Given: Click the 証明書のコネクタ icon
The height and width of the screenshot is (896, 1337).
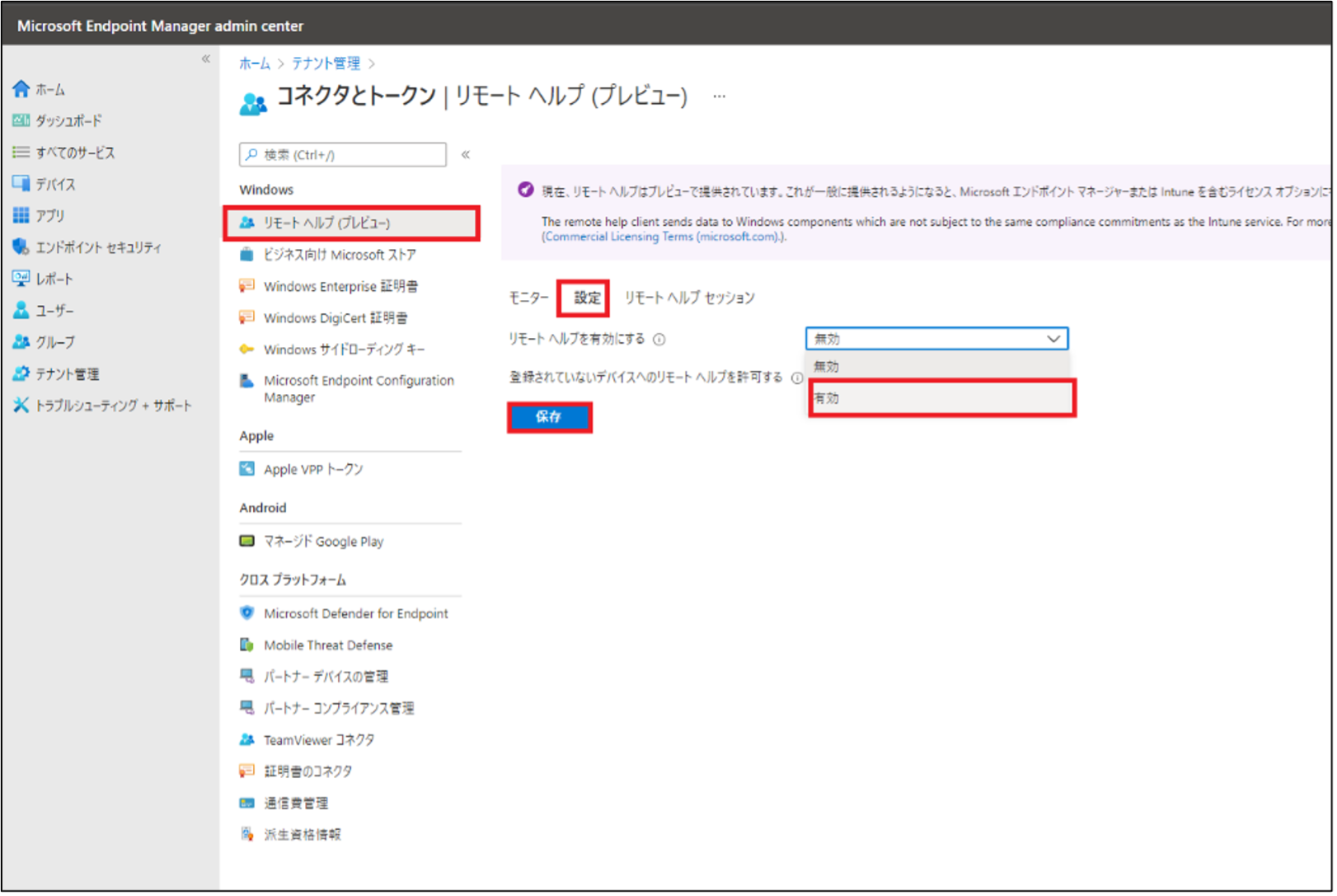Looking at the screenshot, I should pos(246,772).
